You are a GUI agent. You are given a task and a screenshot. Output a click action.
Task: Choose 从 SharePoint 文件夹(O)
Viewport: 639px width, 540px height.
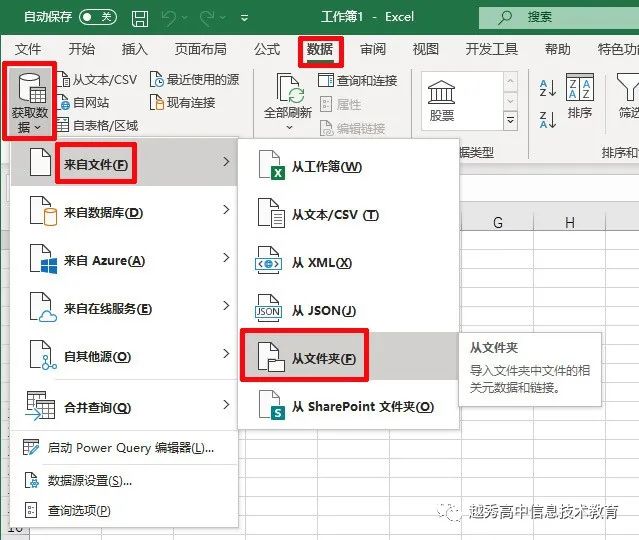[348, 406]
